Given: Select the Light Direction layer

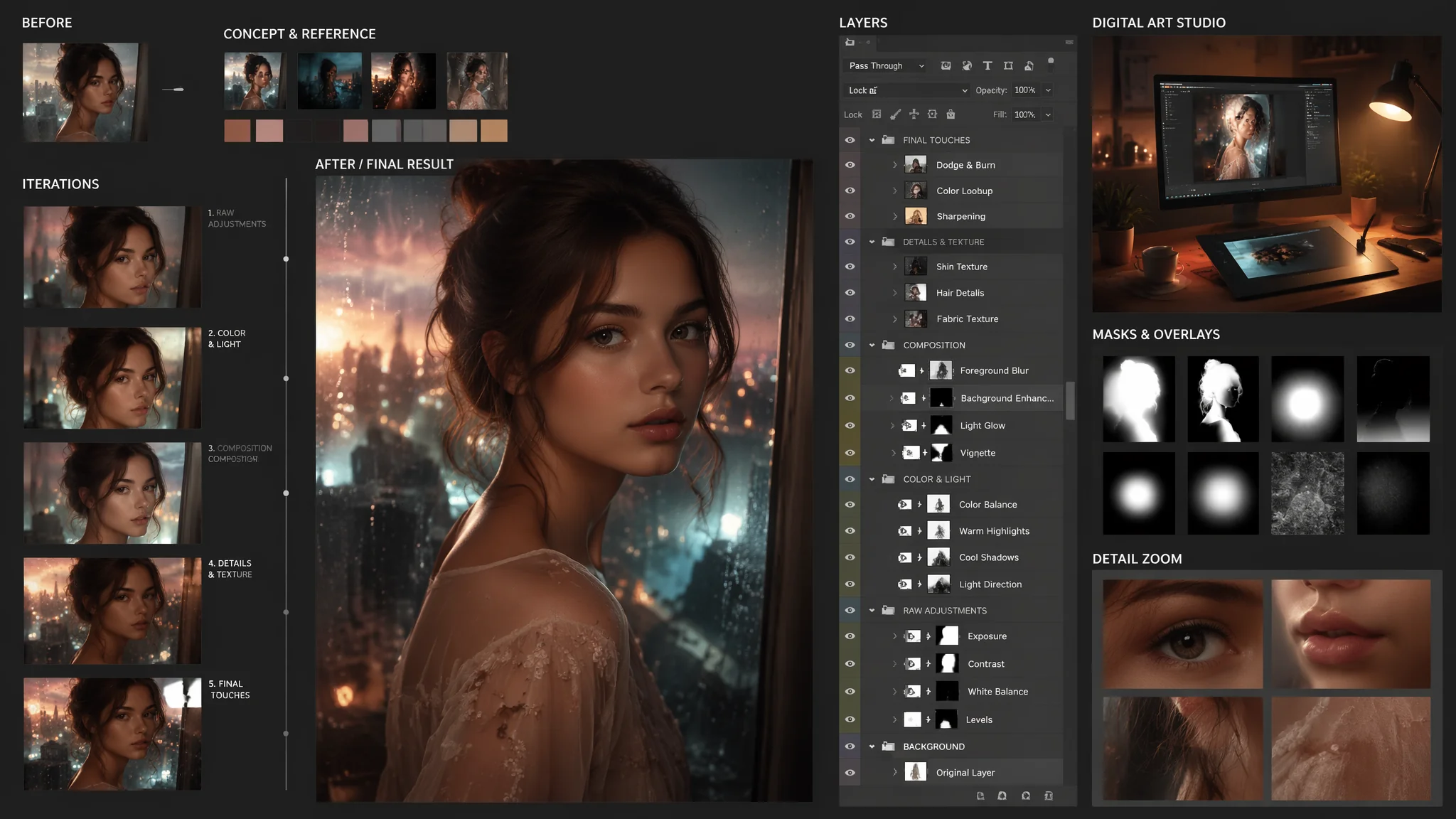Looking at the screenshot, I should [962, 584].
